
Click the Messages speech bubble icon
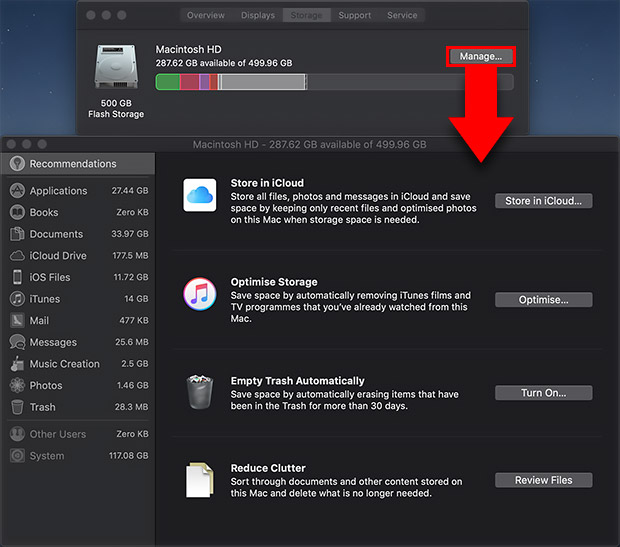point(17,342)
